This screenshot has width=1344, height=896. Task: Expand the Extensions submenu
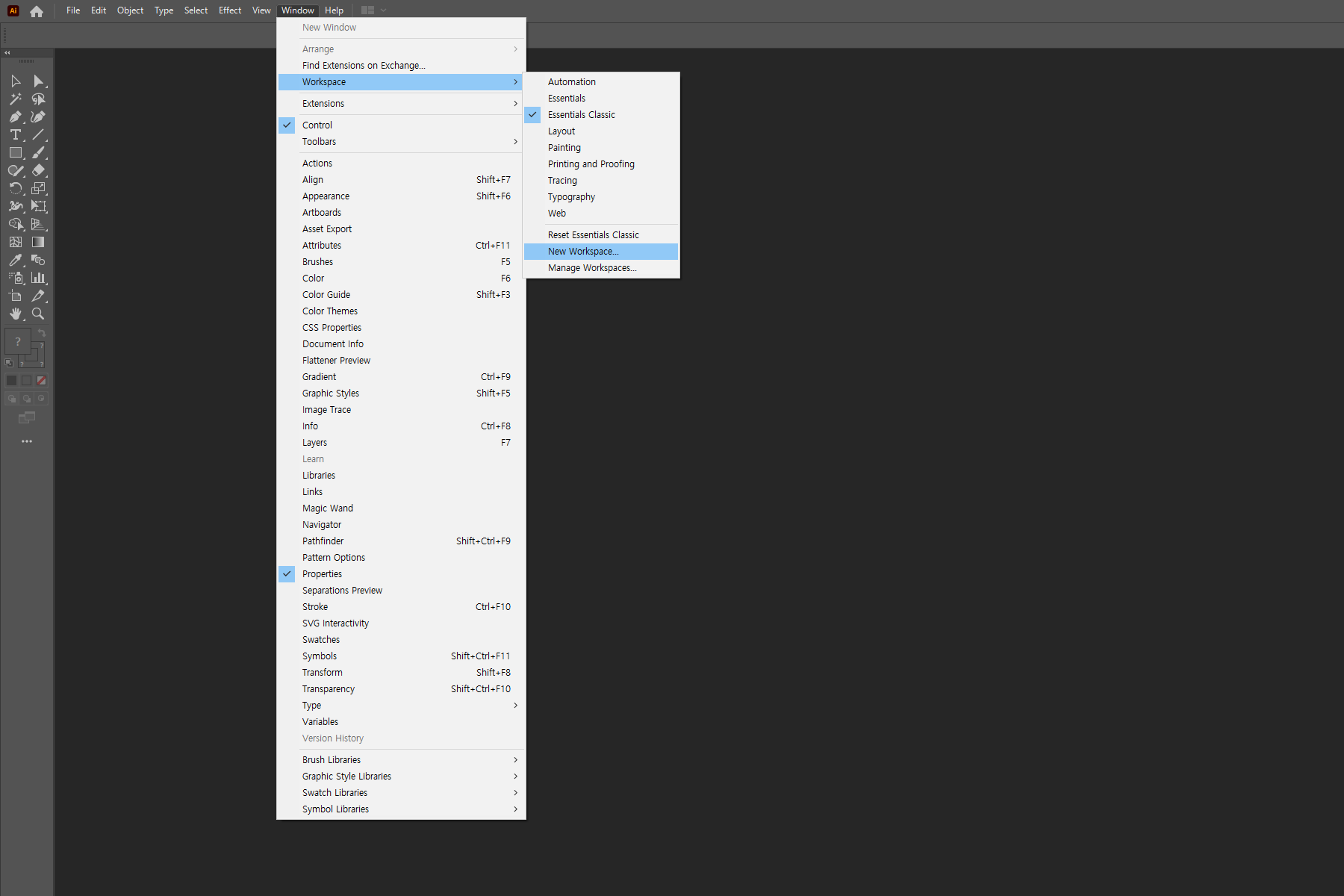click(x=402, y=104)
